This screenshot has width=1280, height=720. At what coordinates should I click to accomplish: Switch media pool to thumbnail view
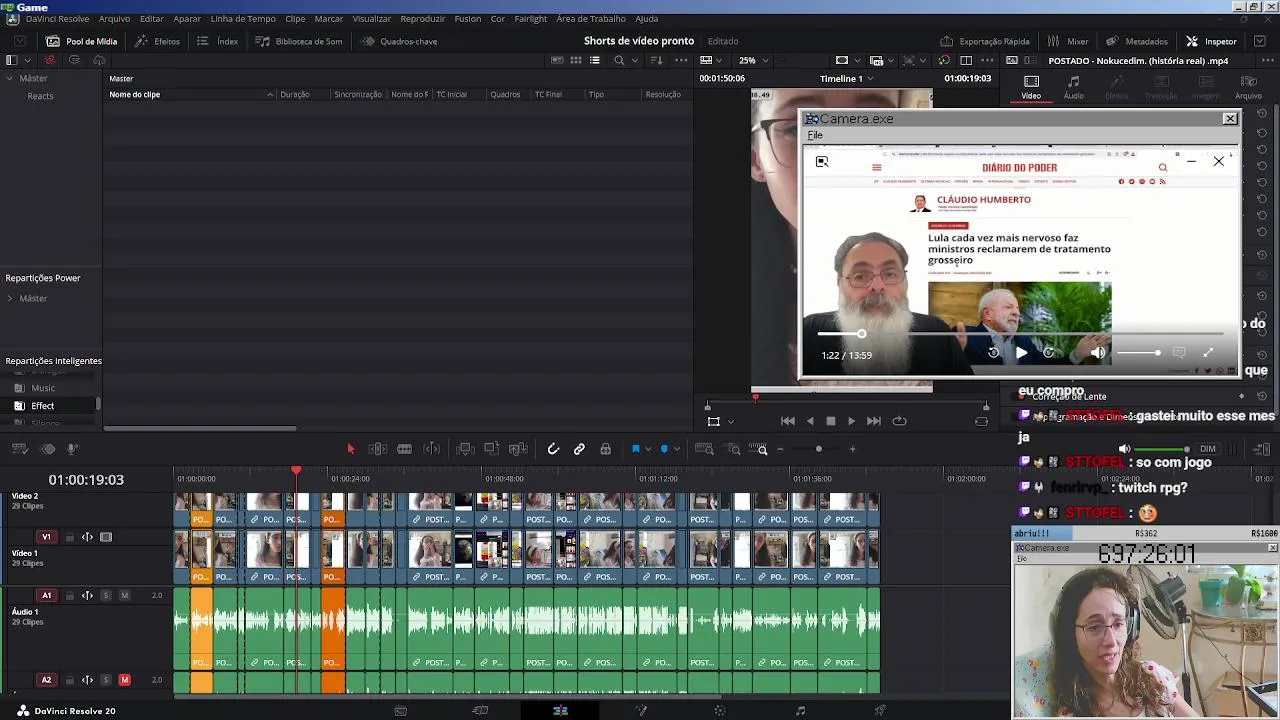pos(576,60)
